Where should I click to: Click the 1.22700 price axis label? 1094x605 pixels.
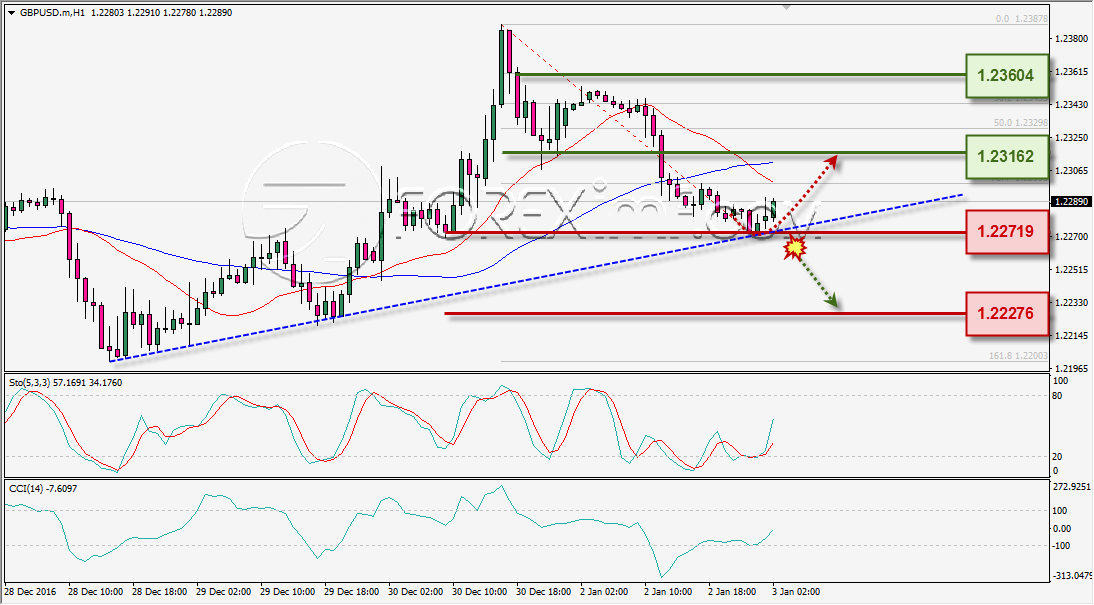(x=1071, y=237)
